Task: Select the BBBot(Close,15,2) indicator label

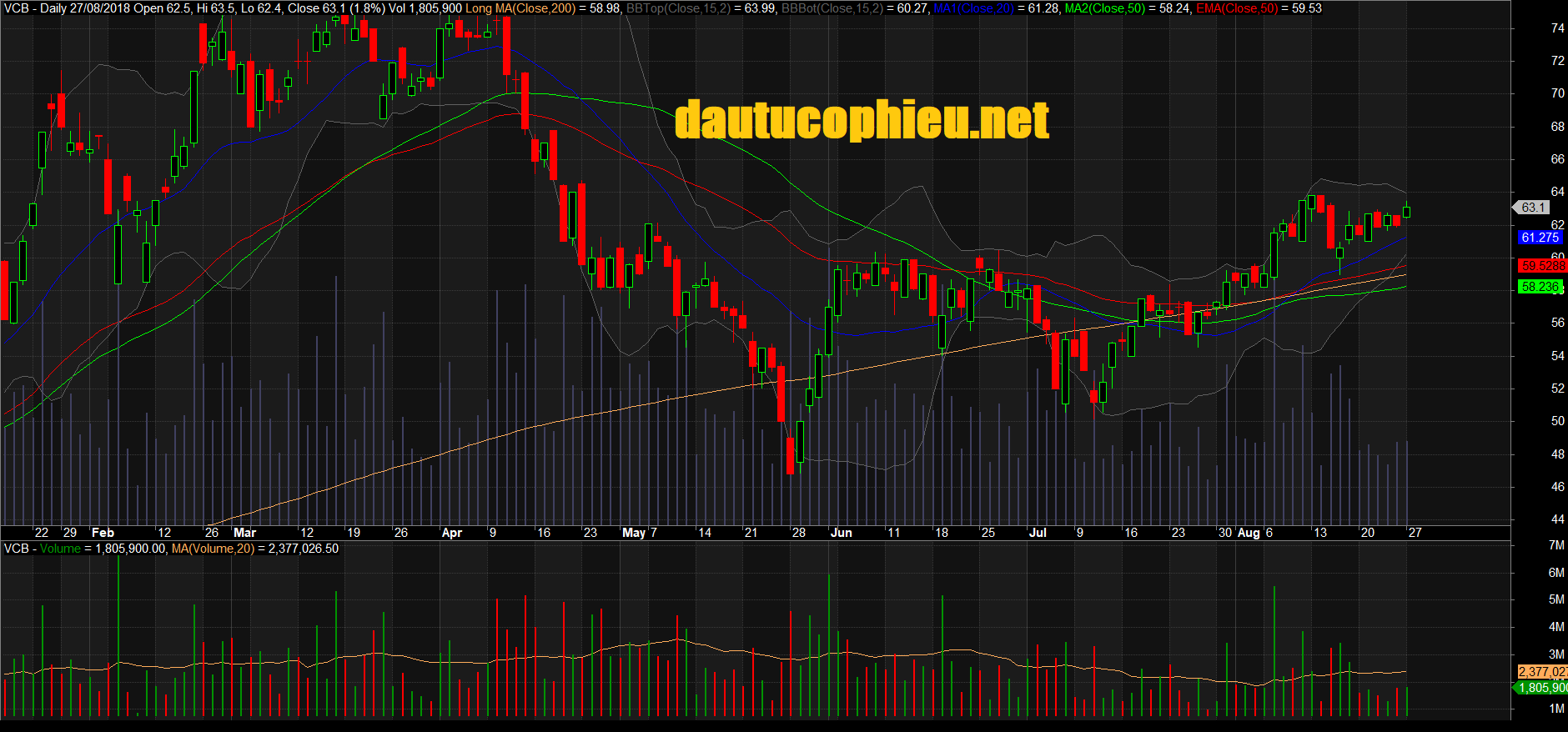Action: [x=832, y=8]
